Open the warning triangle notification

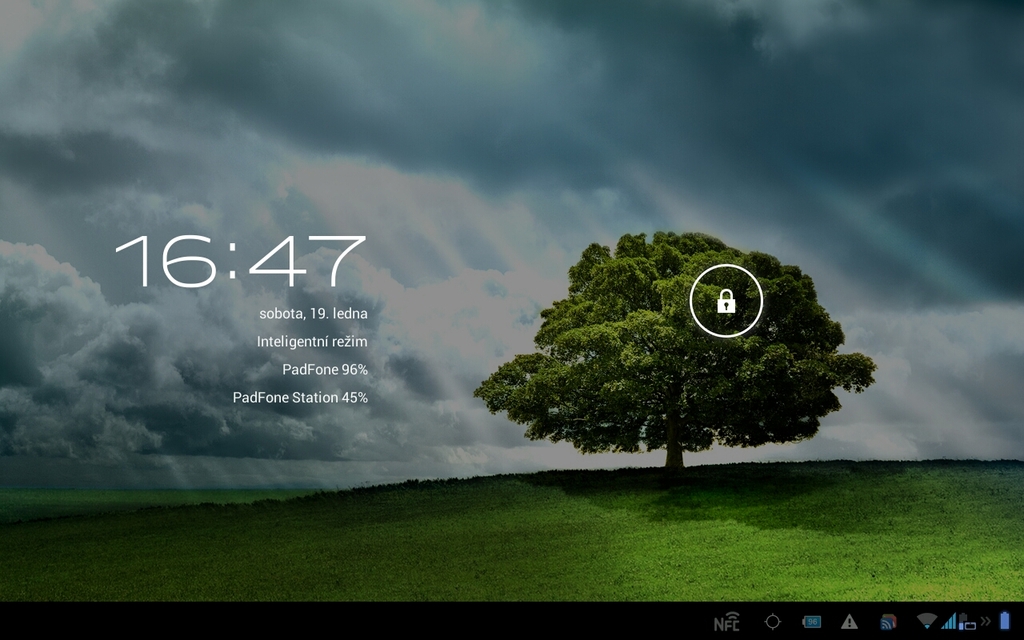click(x=849, y=622)
